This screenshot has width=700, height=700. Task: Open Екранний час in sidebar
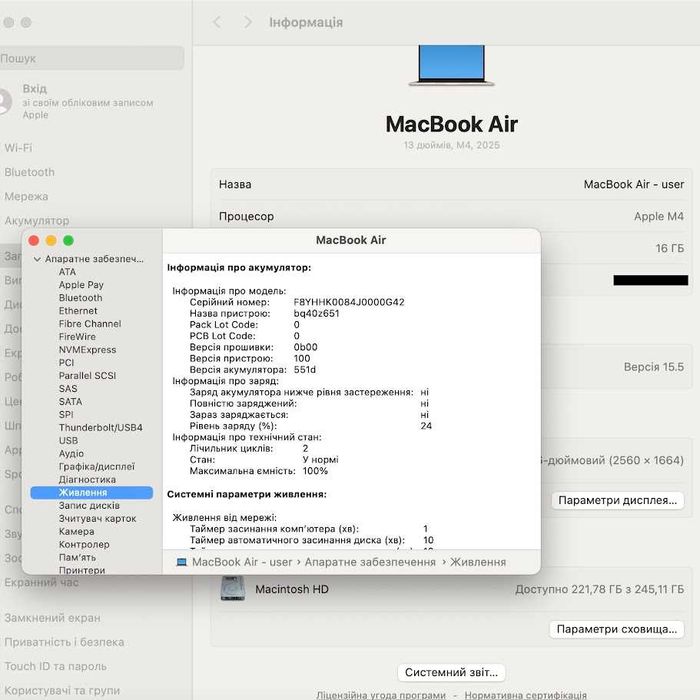41,582
